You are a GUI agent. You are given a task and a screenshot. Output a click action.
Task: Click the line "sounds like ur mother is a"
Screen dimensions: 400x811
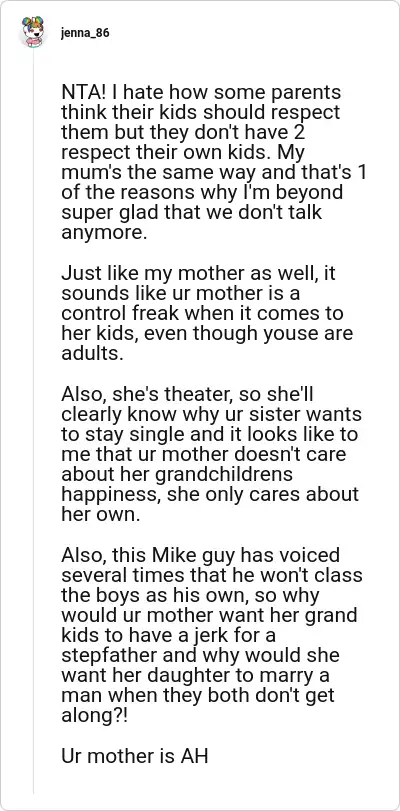coord(181,293)
